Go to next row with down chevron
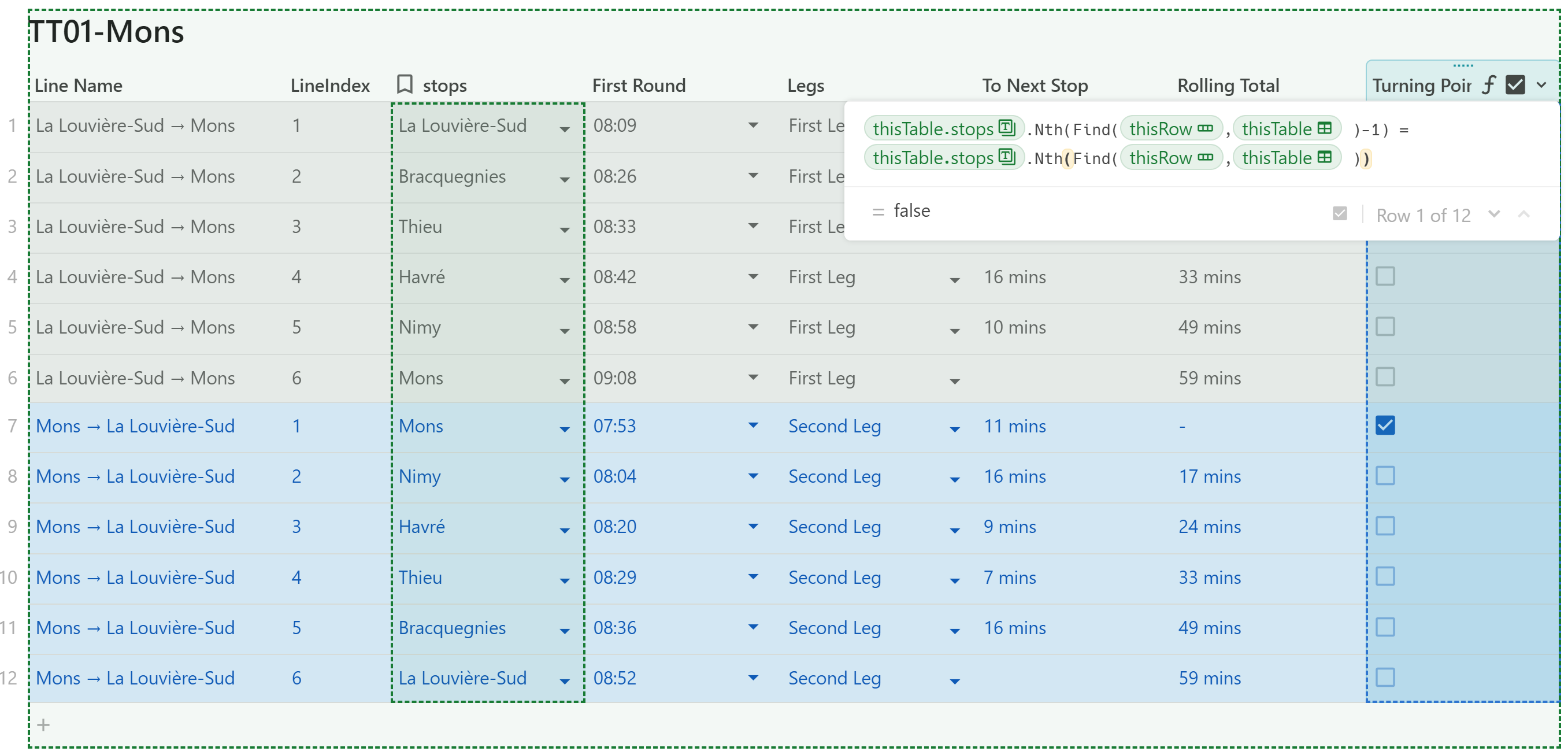Viewport: 1568px width, 755px height. pyautogui.click(x=1494, y=214)
